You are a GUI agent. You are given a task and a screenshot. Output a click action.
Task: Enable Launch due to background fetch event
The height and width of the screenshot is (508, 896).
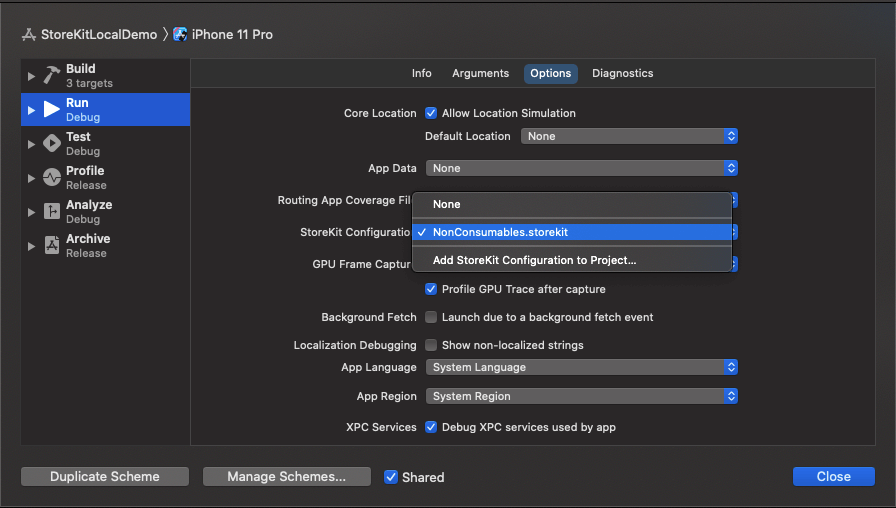pyautogui.click(x=432, y=317)
